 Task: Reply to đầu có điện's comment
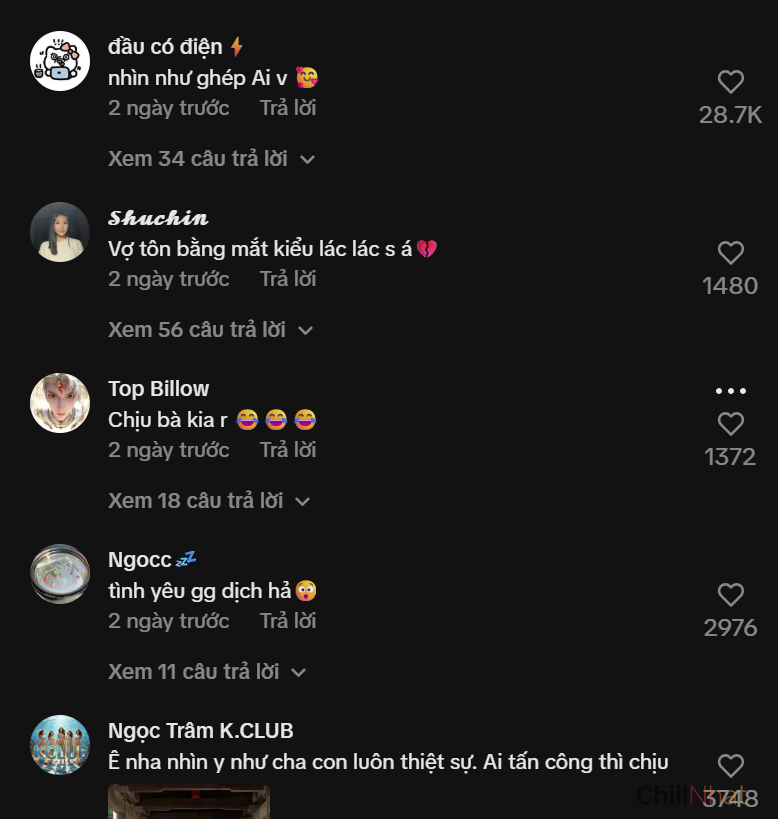[x=288, y=108]
